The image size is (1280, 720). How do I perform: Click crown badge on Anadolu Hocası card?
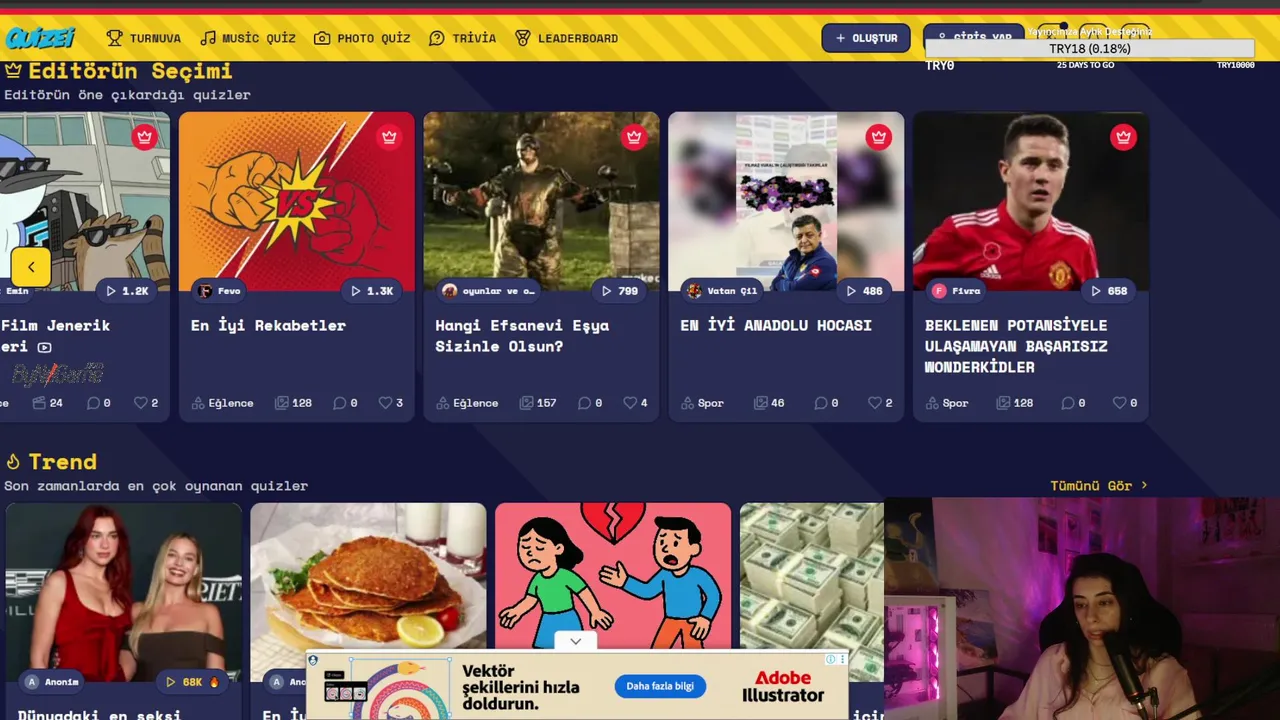point(878,137)
